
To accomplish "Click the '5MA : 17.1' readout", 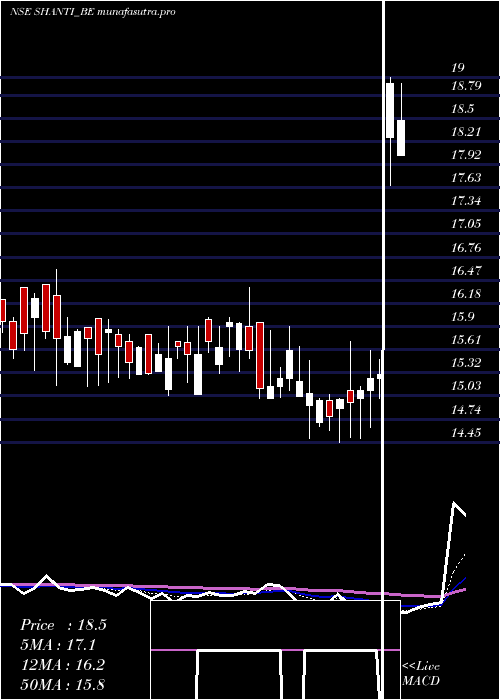I will tap(58, 645).
